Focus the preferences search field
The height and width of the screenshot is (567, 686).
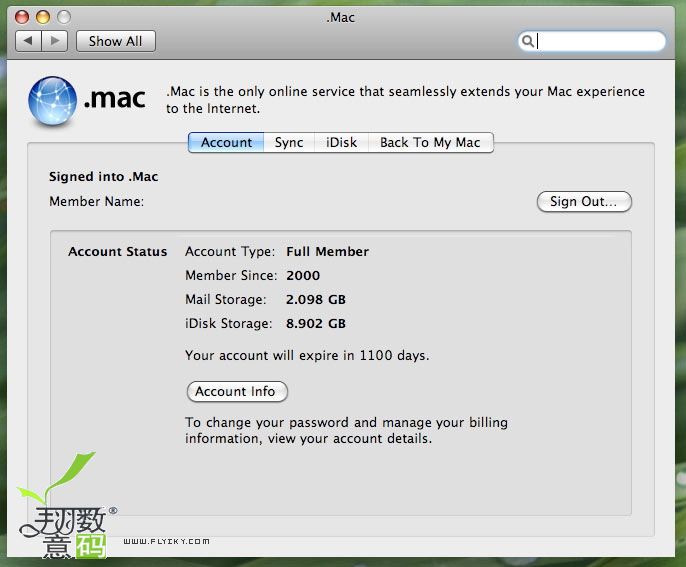(x=592, y=41)
